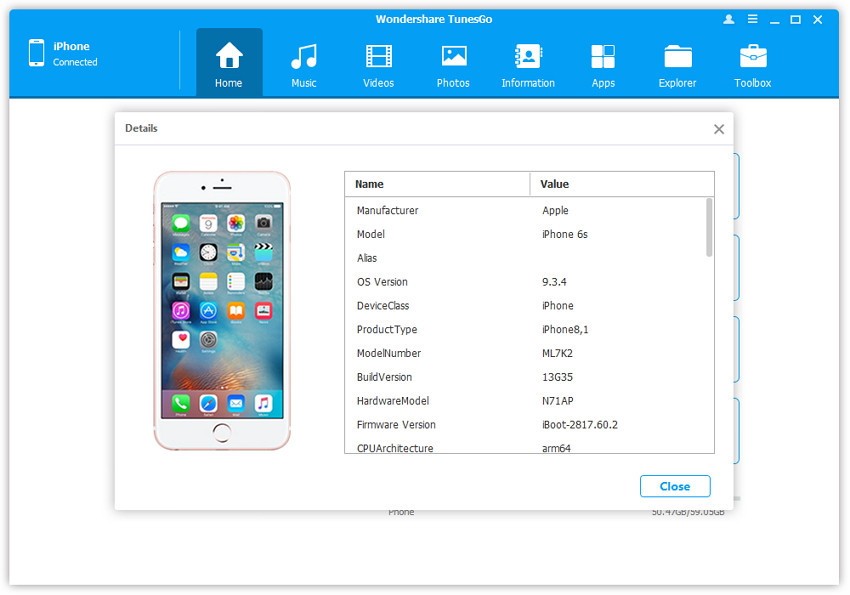Open the hamburger menu in title bar
This screenshot has height=595, width=850.
752,20
